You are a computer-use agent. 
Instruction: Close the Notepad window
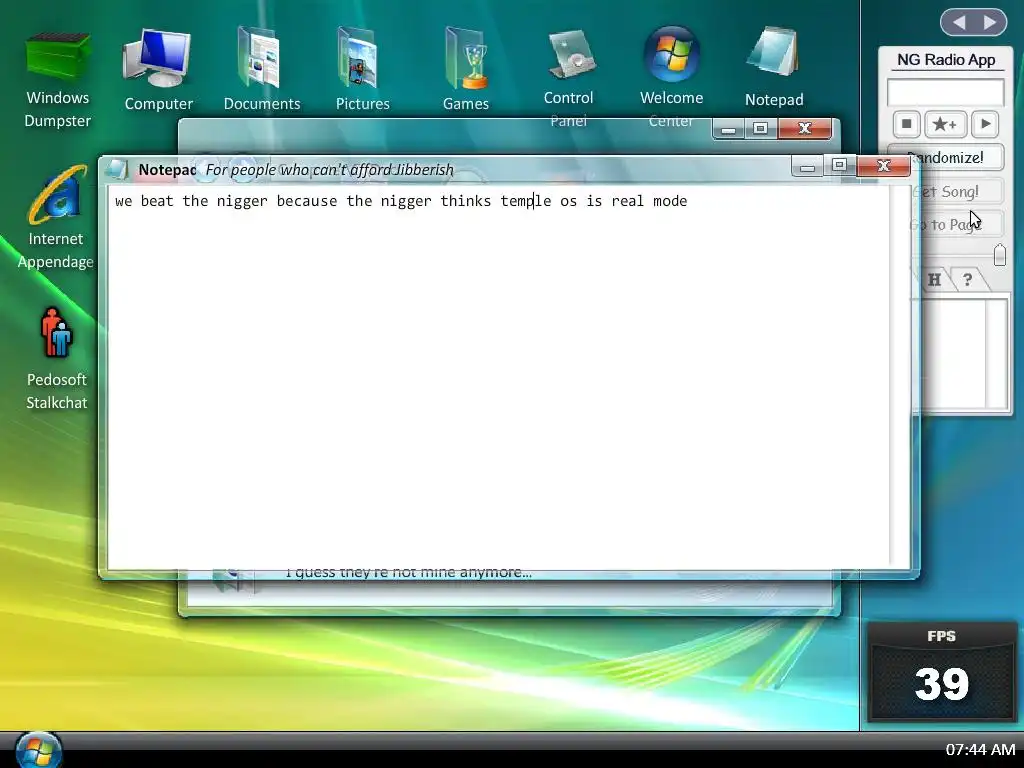[x=884, y=166]
